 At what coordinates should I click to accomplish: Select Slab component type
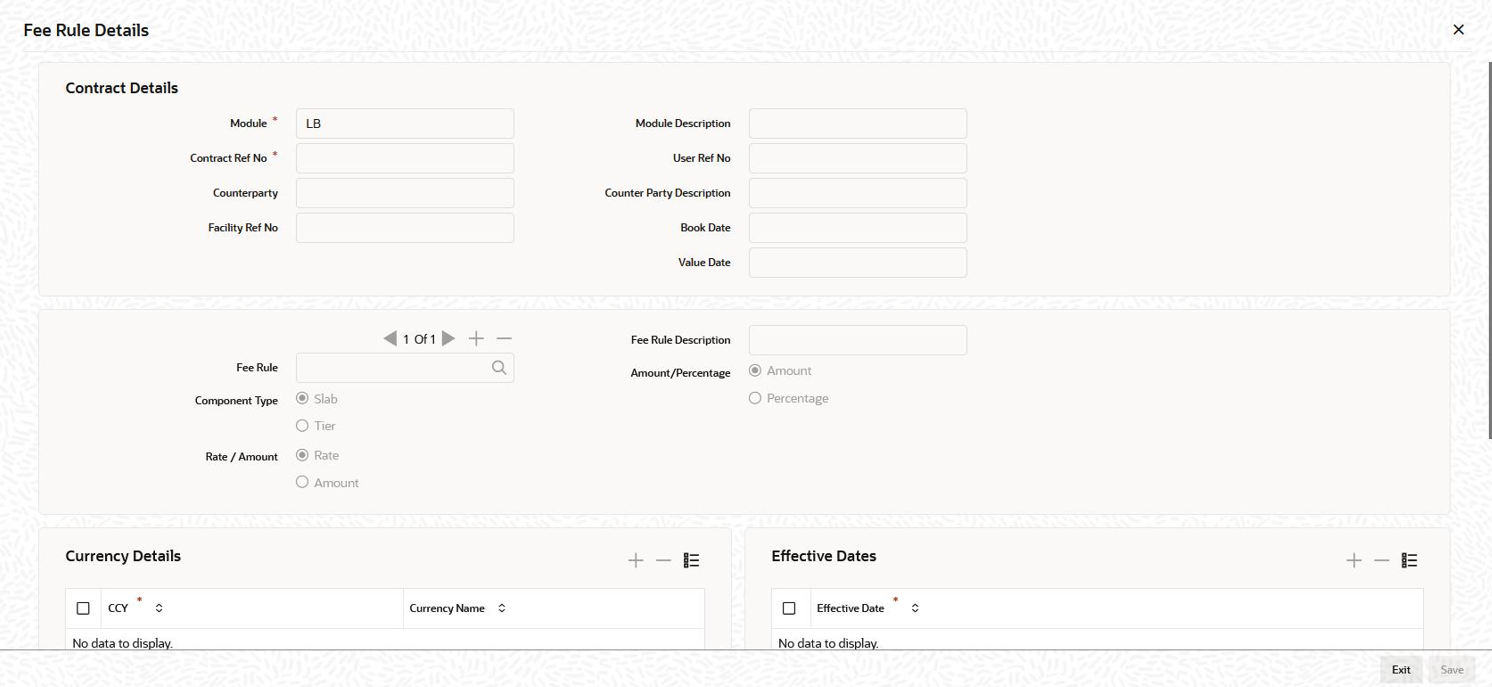(302, 398)
